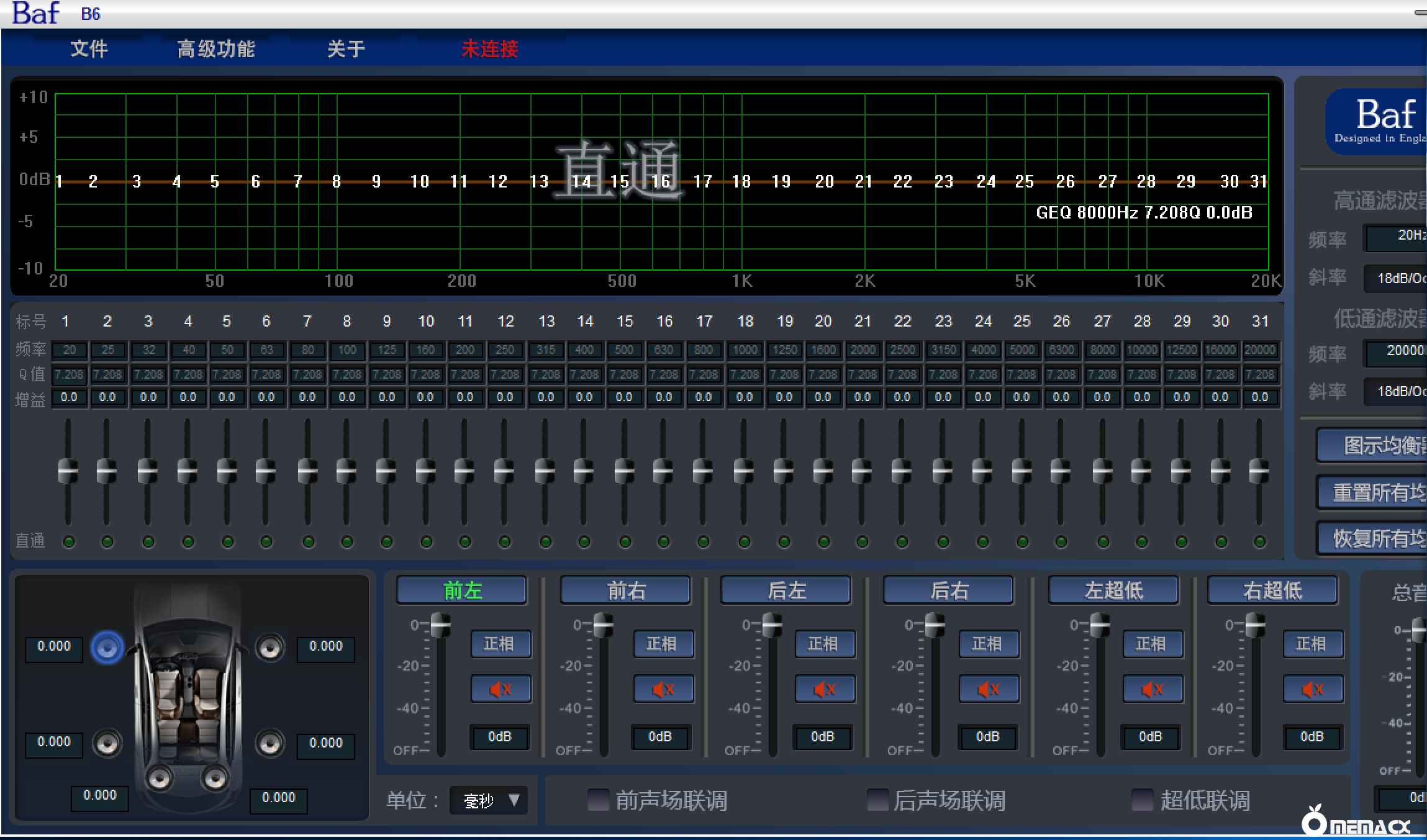Mute the 后右 channel

pyautogui.click(x=988, y=689)
